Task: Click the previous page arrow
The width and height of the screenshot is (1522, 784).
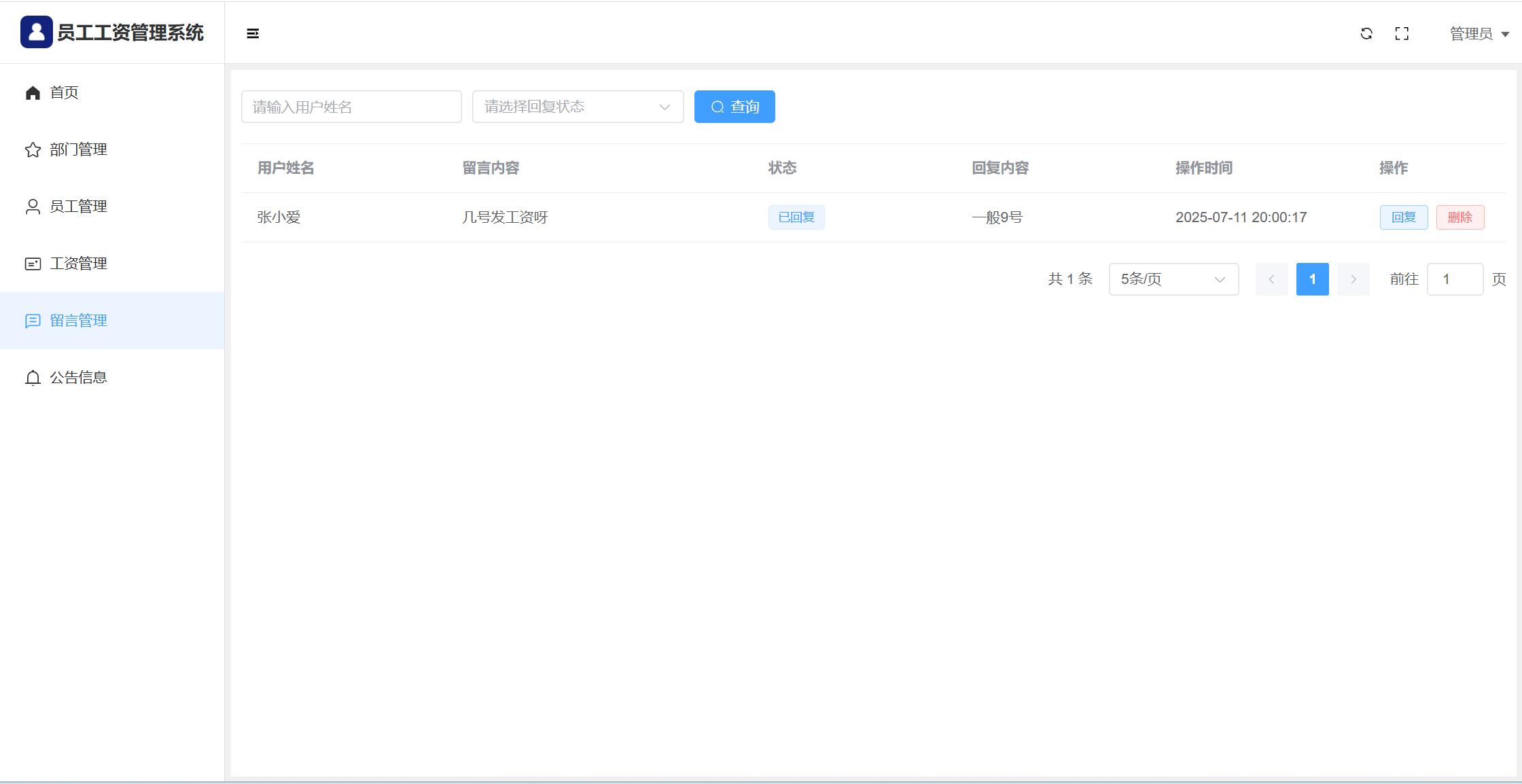Action: pos(1271,279)
